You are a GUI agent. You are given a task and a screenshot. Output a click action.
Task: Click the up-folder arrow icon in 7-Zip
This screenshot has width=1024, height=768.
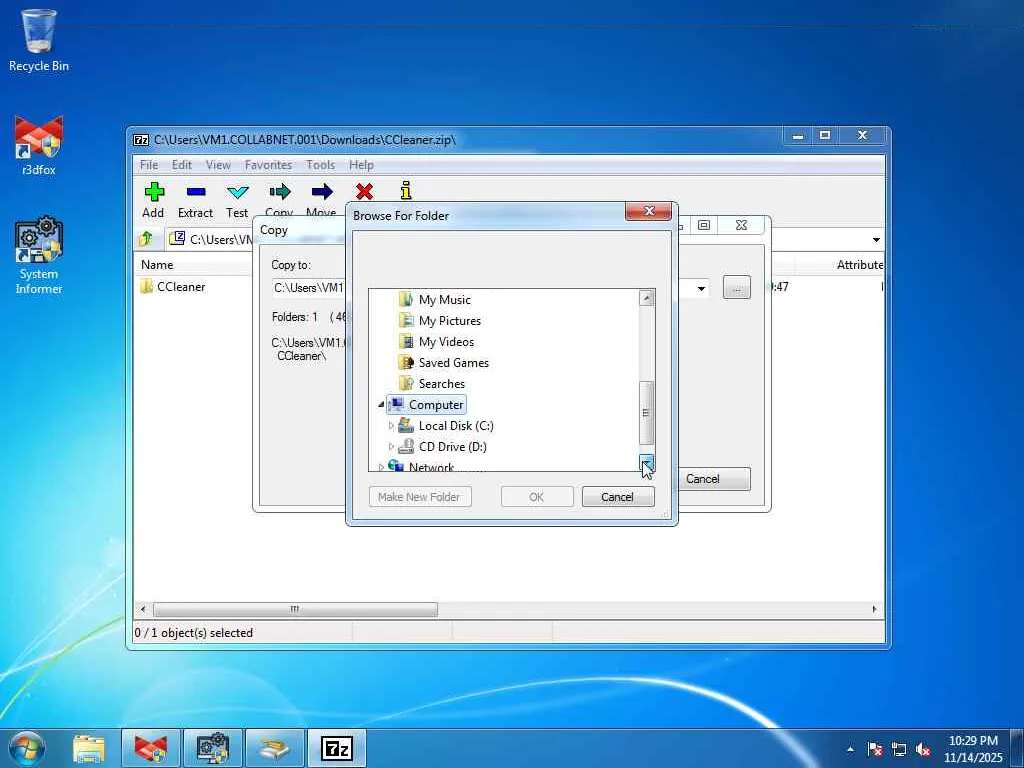pos(146,239)
